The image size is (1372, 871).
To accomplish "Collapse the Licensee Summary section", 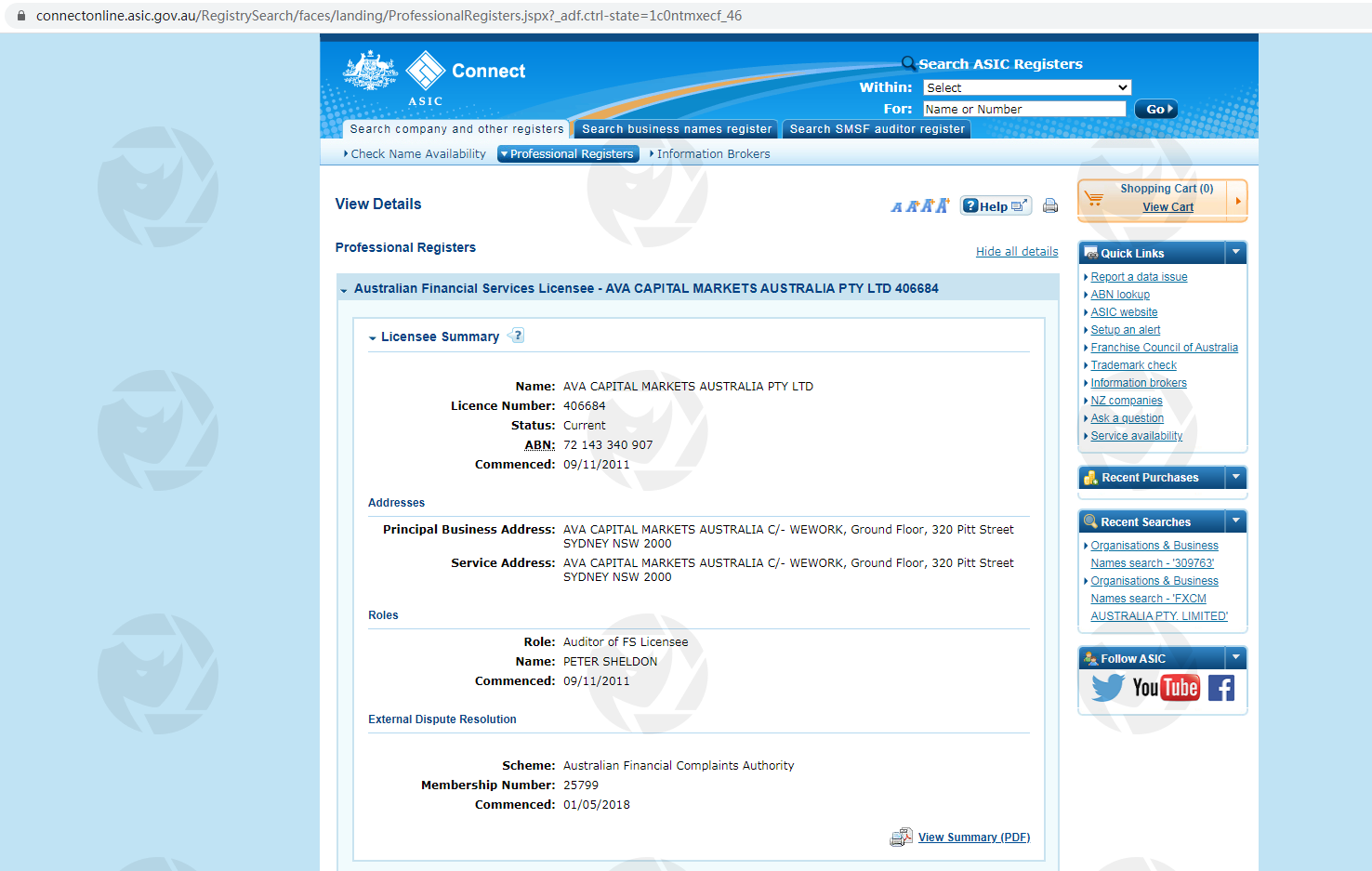I will pos(373,337).
